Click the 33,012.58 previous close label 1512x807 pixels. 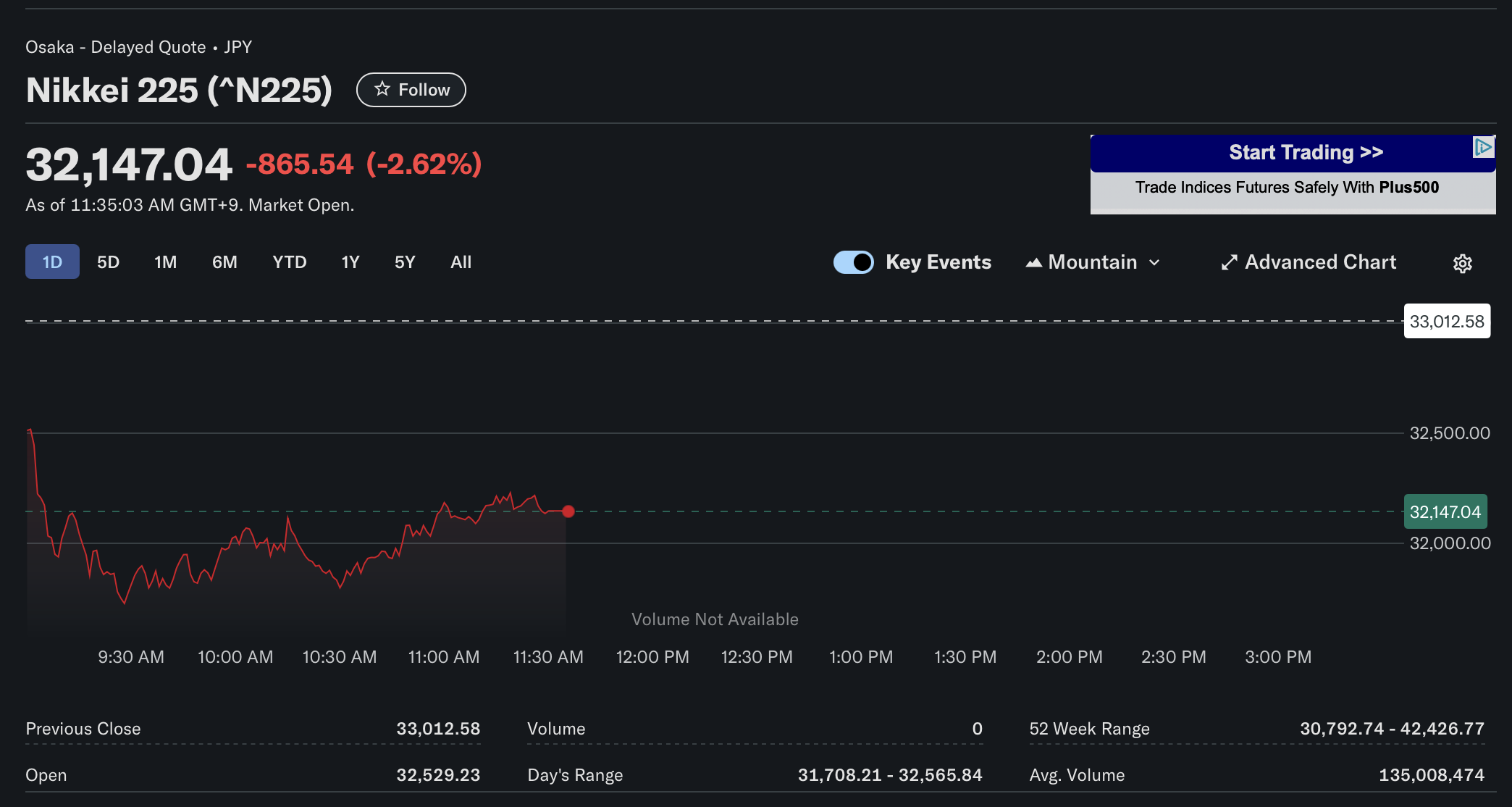coord(1447,321)
